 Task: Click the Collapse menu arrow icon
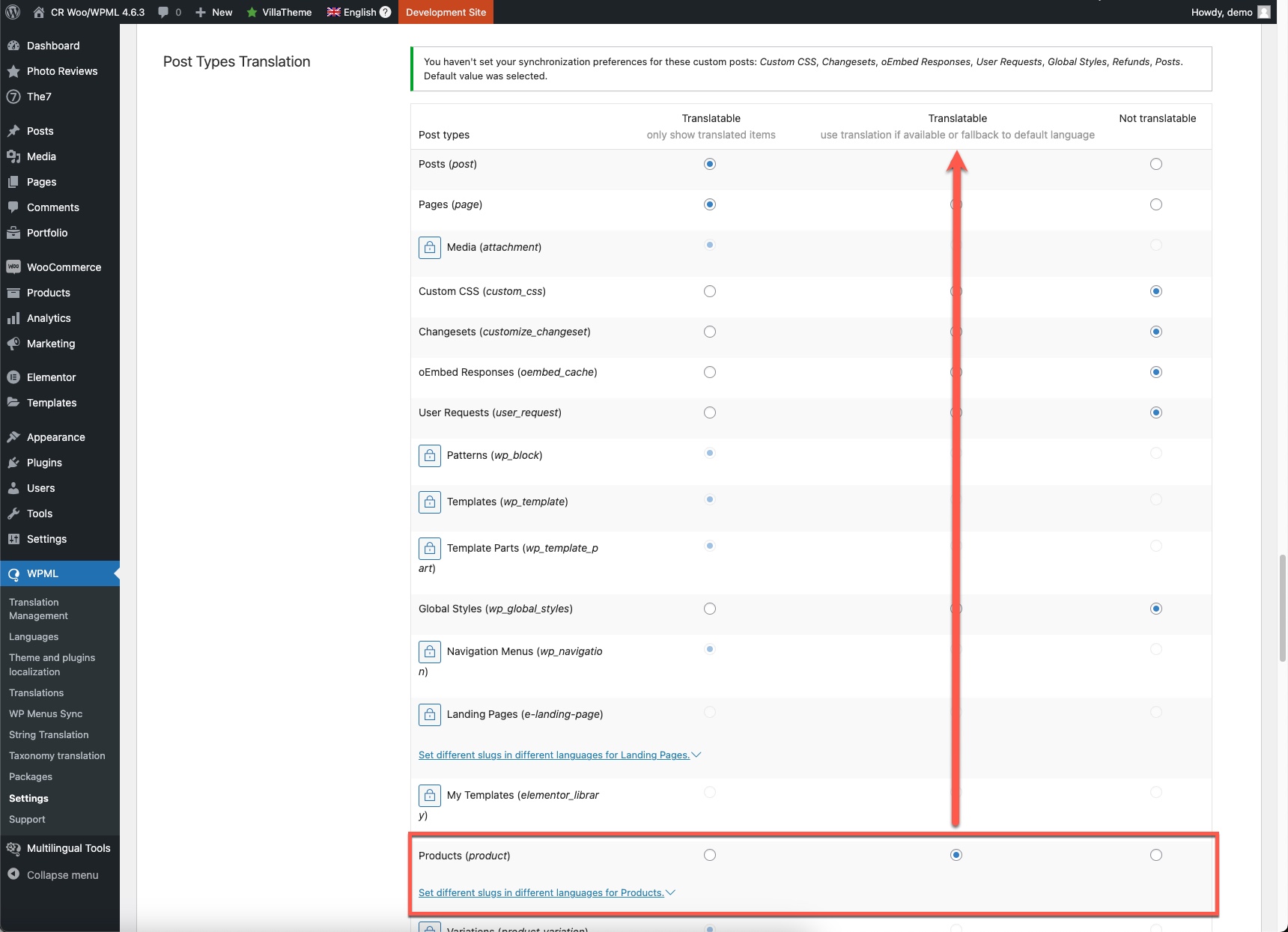[x=13, y=874]
